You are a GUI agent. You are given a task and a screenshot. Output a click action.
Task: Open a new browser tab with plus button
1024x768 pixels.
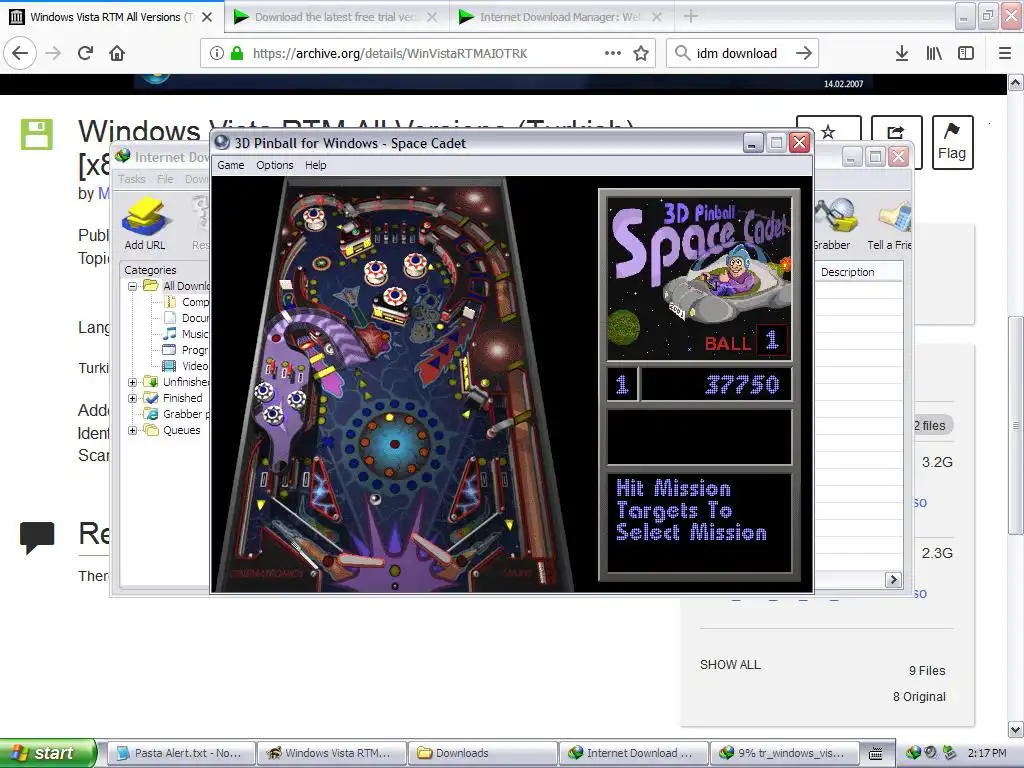point(690,17)
